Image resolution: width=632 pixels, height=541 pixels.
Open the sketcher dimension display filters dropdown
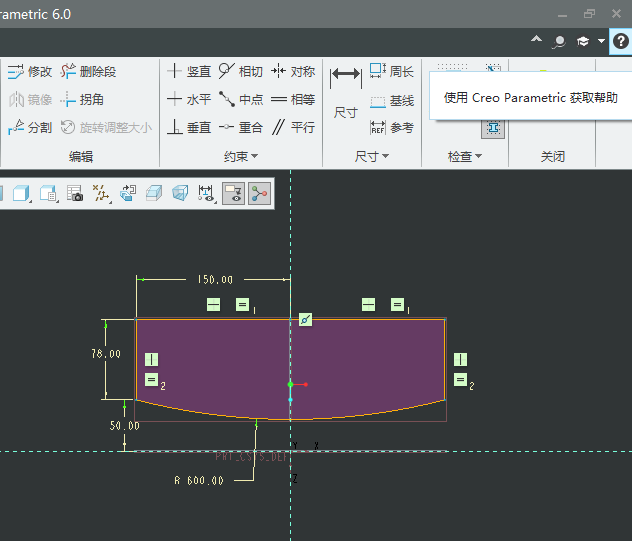[207, 194]
